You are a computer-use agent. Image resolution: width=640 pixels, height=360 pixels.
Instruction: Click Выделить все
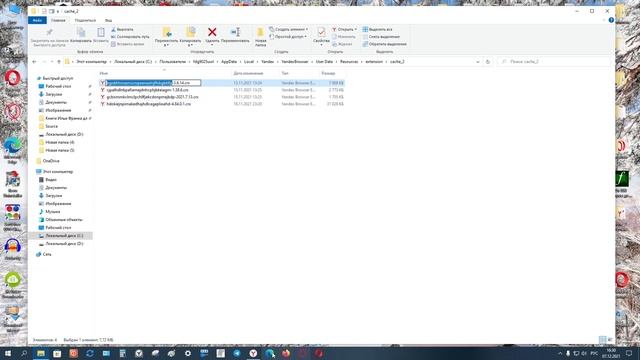(378, 29)
